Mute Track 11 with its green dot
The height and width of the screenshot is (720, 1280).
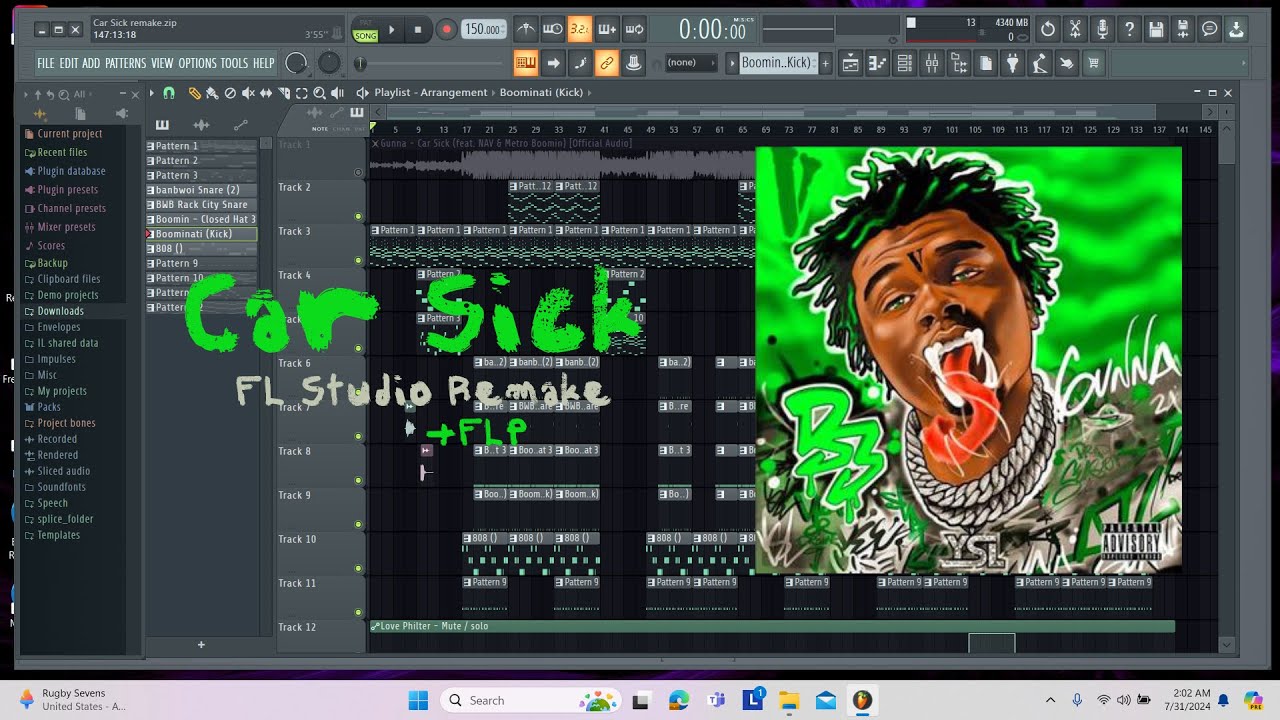(358, 612)
